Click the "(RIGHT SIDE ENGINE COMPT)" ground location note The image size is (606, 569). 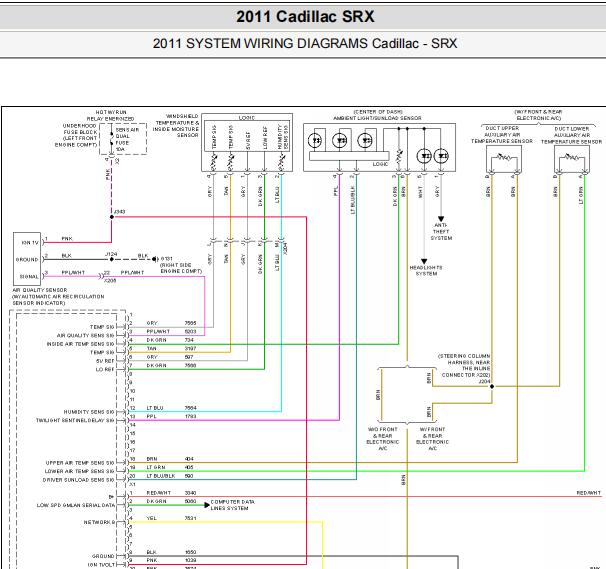[181, 268]
